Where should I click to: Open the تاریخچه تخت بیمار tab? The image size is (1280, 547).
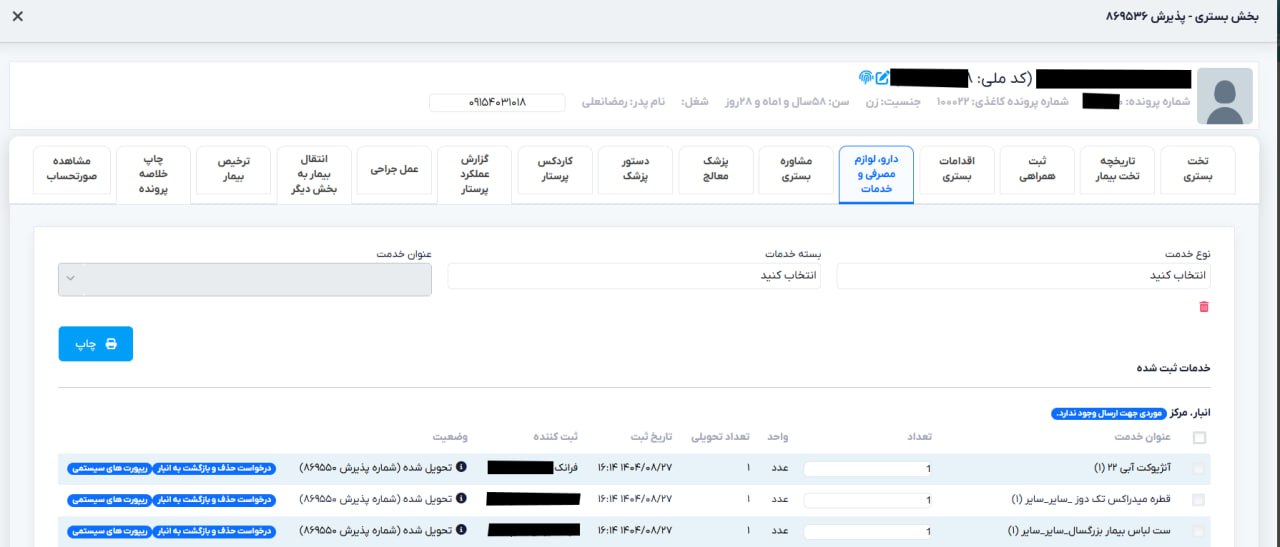1118,170
